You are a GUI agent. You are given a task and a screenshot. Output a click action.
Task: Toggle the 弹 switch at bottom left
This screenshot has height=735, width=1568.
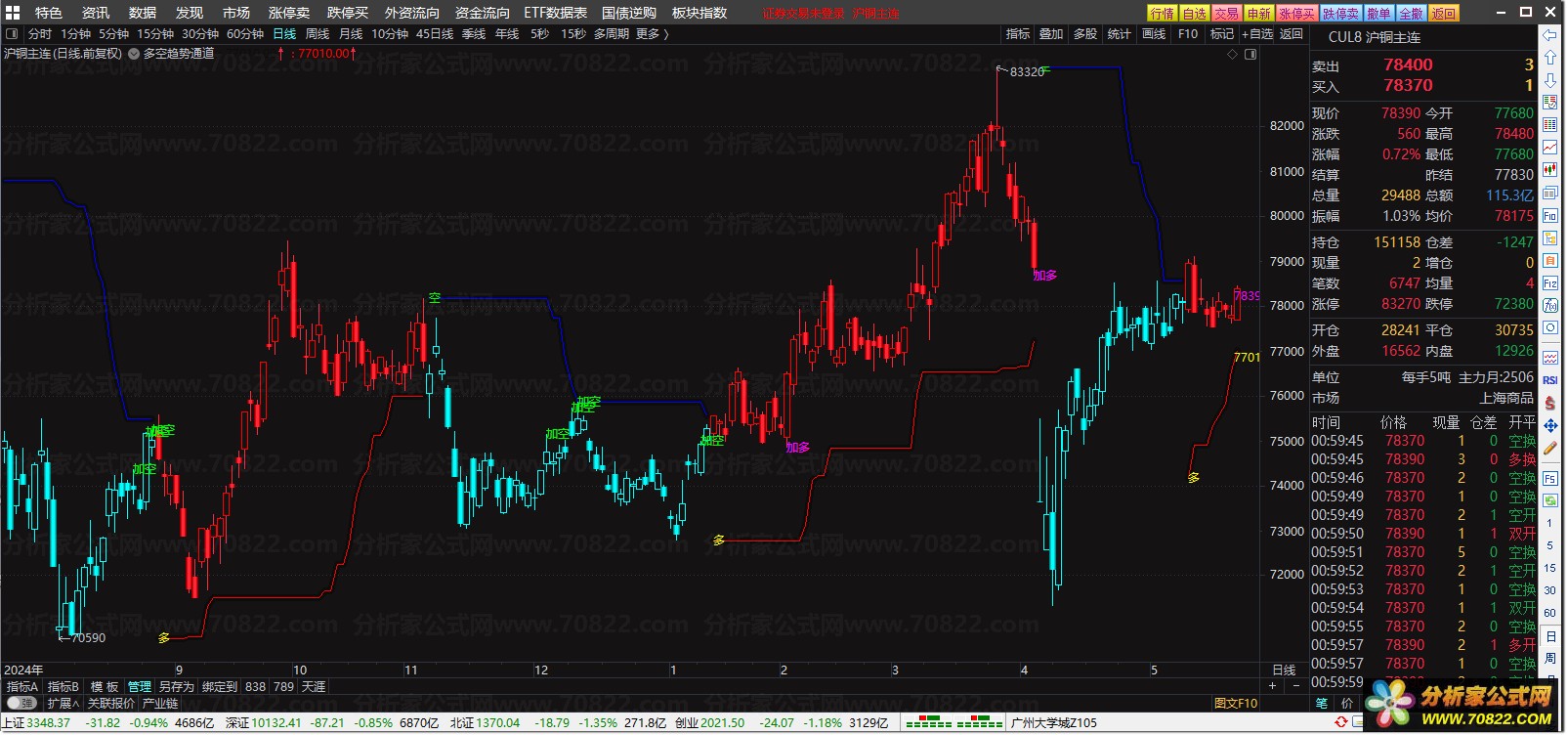click(20, 703)
